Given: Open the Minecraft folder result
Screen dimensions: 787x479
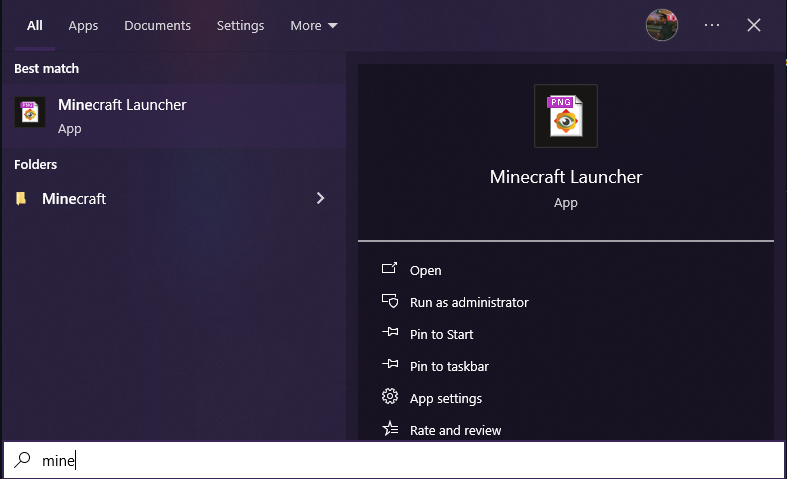Looking at the screenshot, I should (174, 198).
